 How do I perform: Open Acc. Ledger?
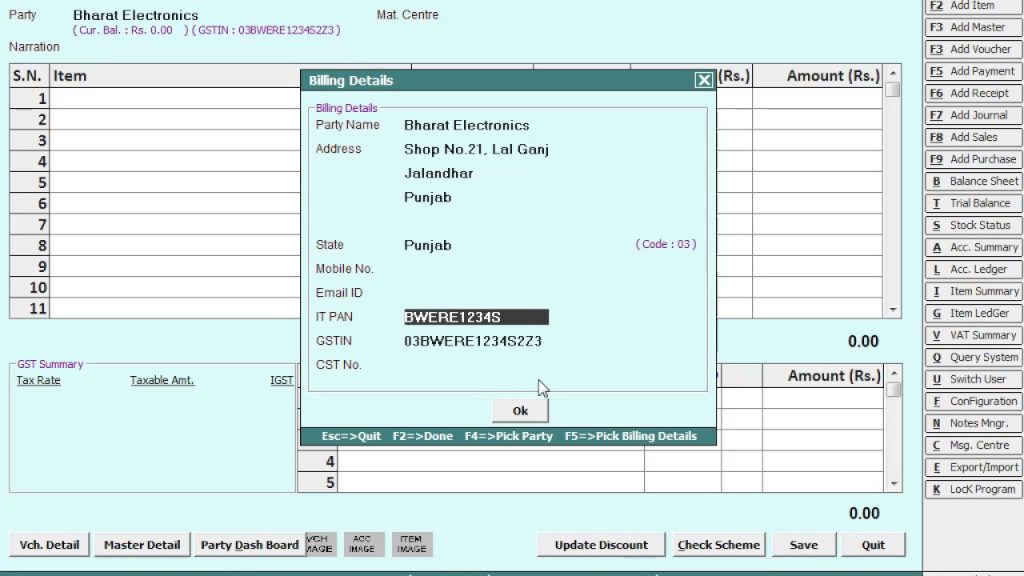coord(973,269)
